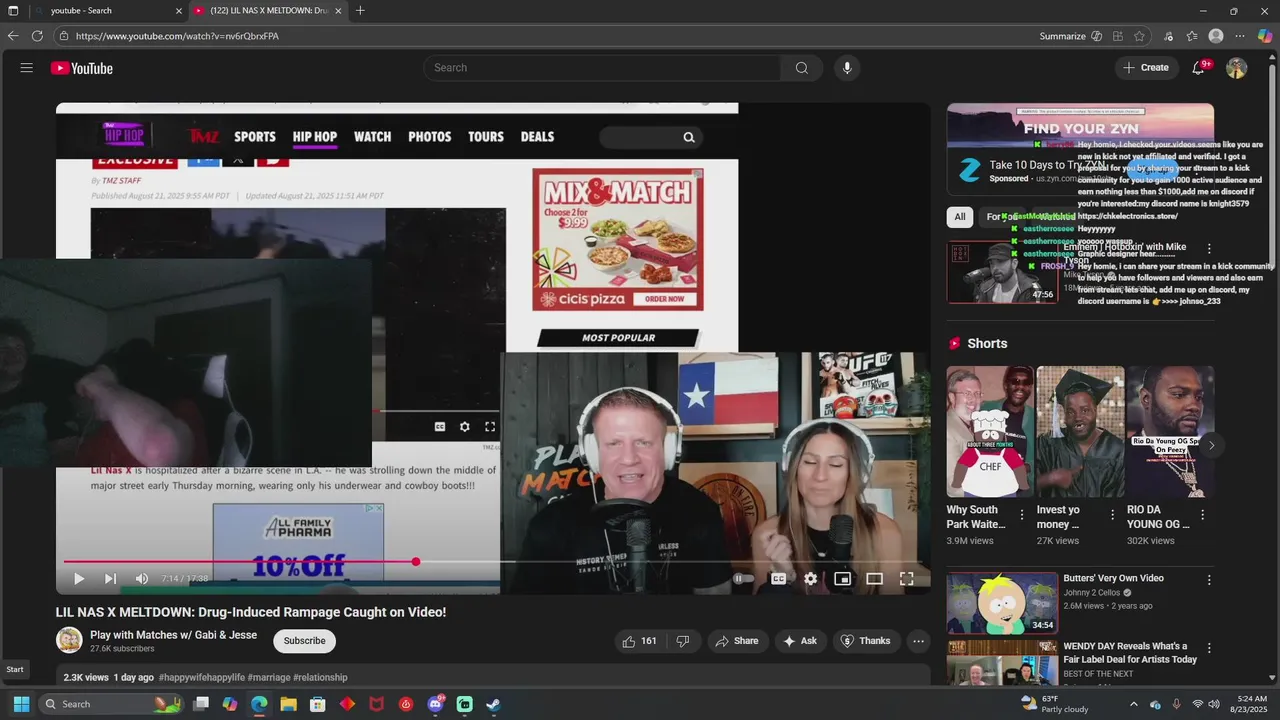The image size is (1280, 720).
Task: Open Steam from the taskbar
Action: coord(494,704)
